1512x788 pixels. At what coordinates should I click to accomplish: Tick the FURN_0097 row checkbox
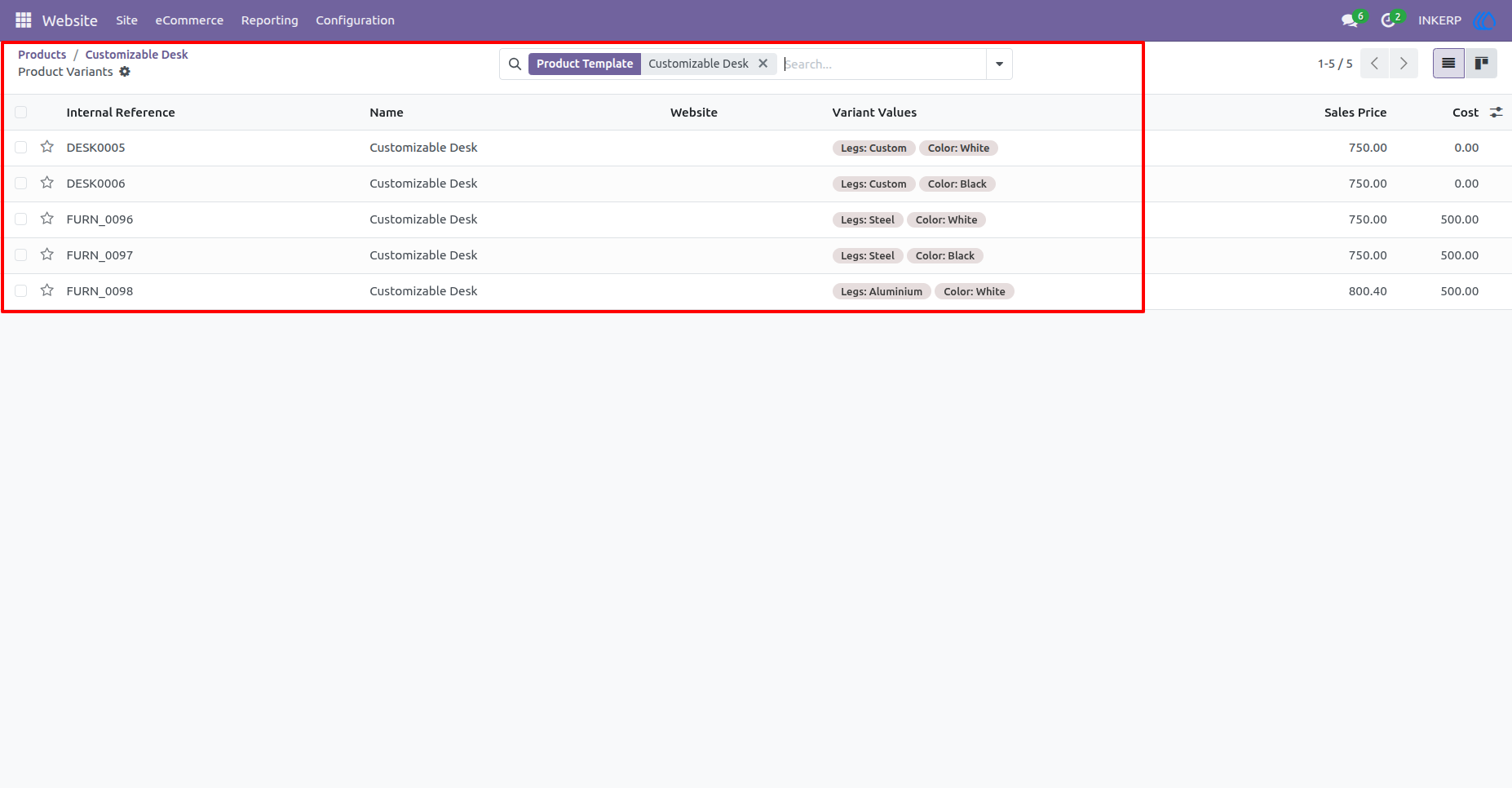tap(21, 255)
